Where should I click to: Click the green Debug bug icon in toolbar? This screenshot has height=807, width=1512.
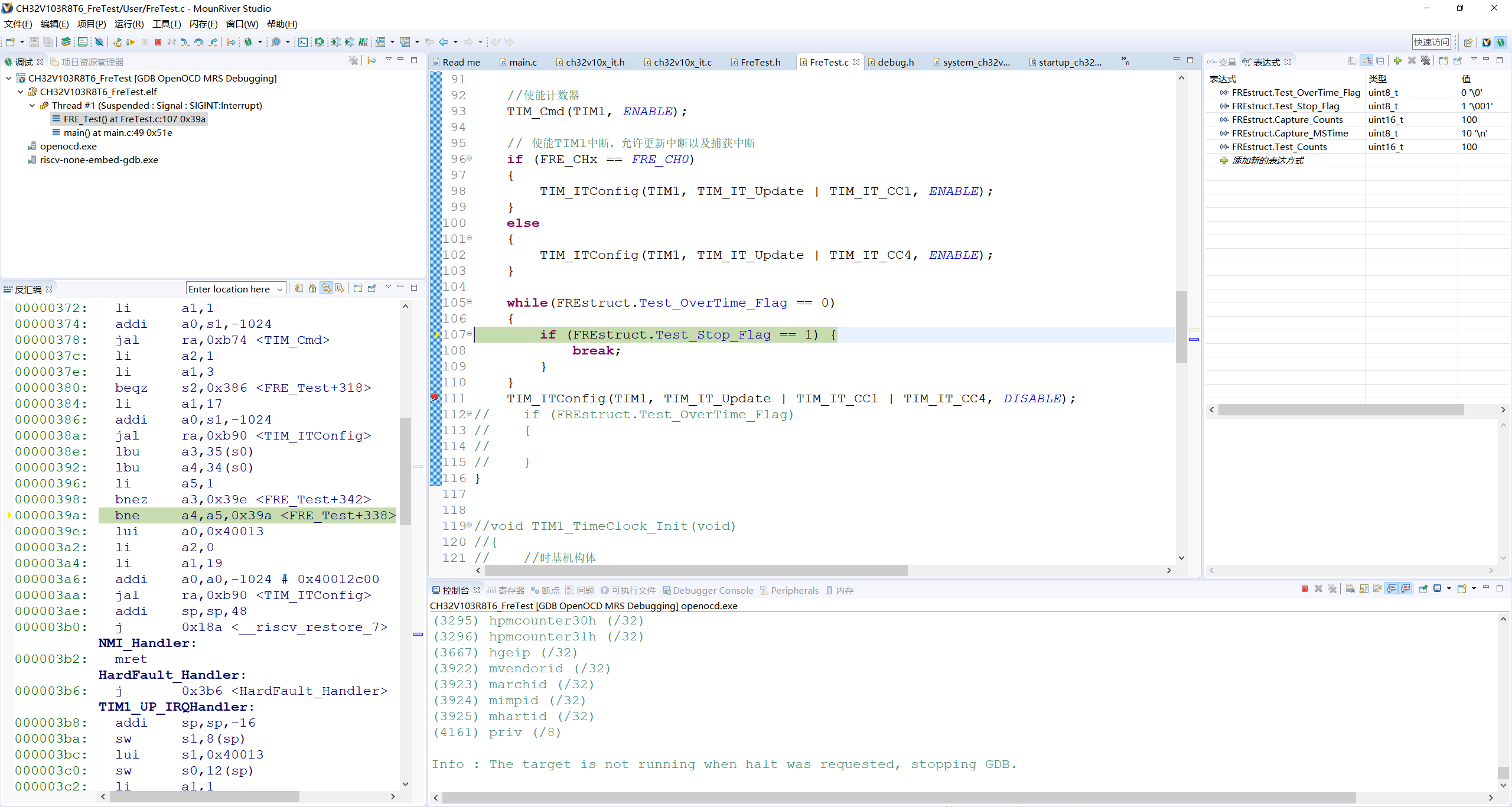coord(249,42)
